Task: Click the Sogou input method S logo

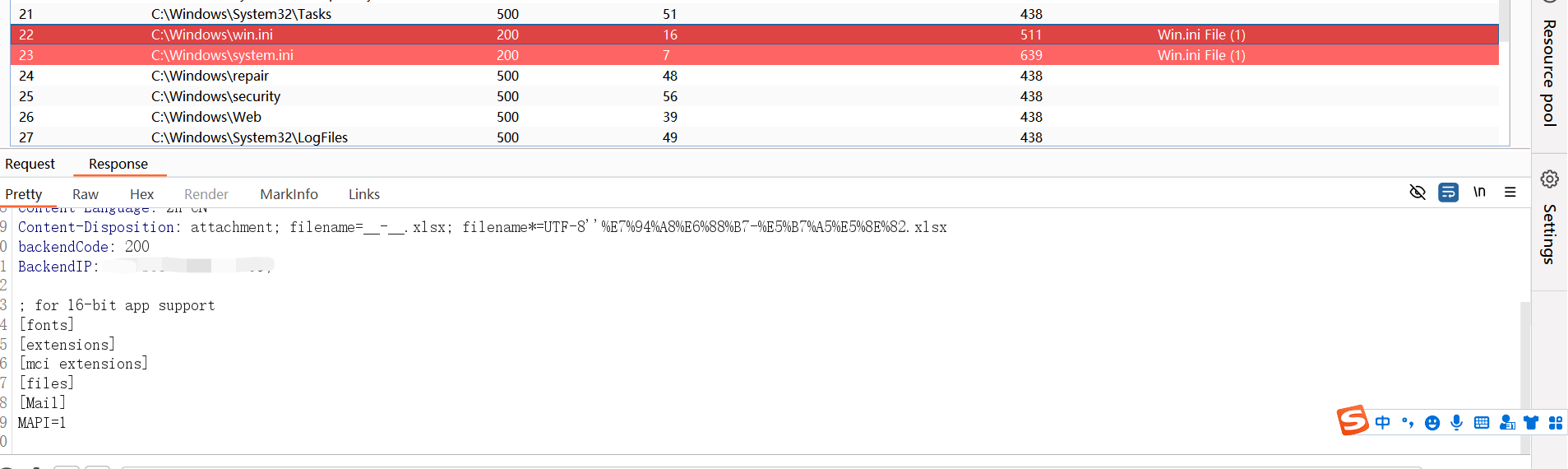Action: click(1353, 420)
